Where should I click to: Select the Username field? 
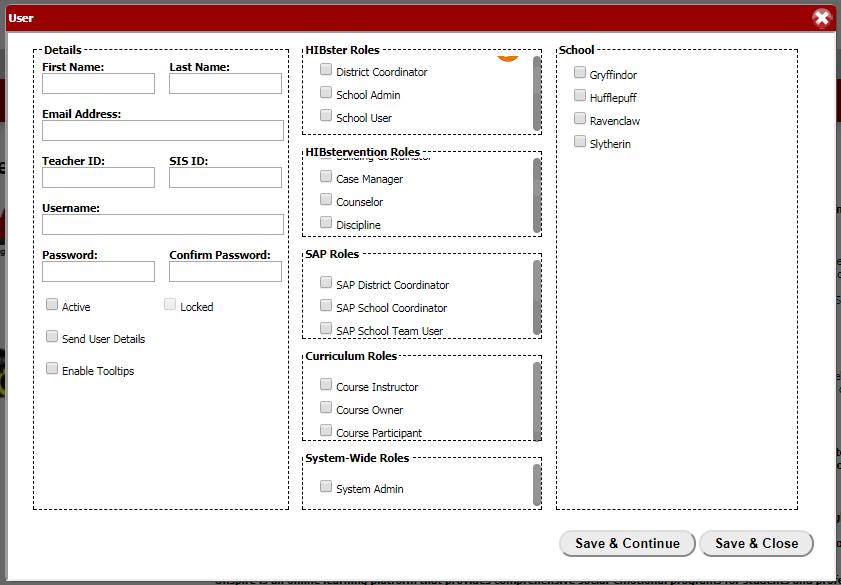click(x=163, y=225)
